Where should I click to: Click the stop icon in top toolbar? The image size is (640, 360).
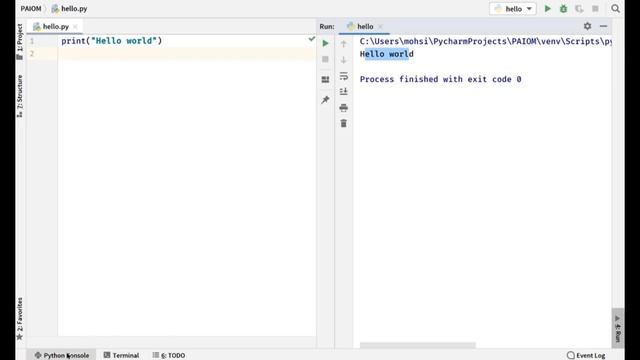pyautogui.click(x=595, y=9)
